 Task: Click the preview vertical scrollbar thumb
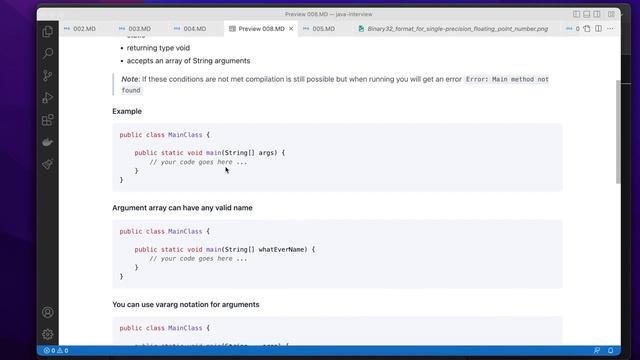pos(618,132)
